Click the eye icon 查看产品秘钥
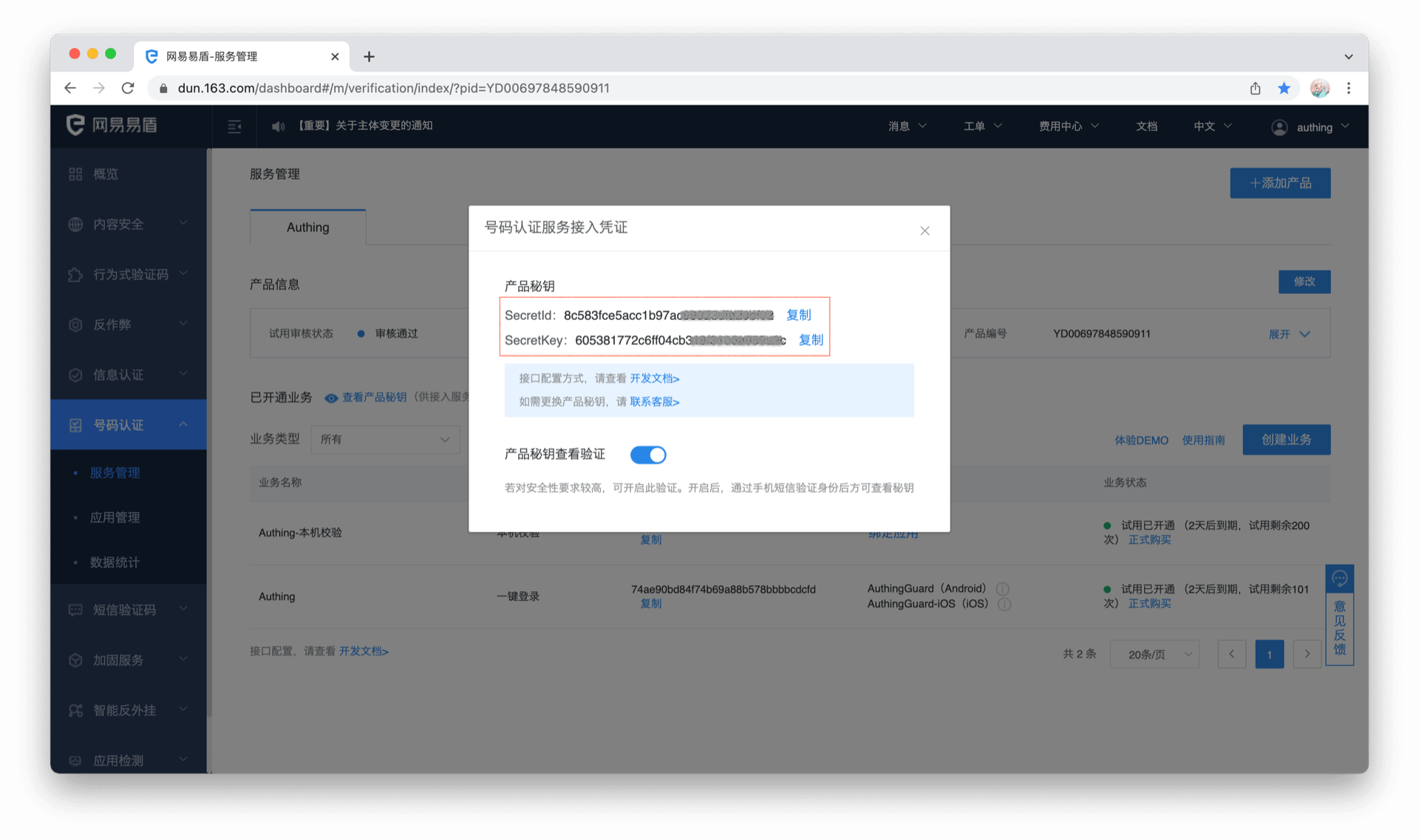The image size is (1419, 840). (331, 398)
